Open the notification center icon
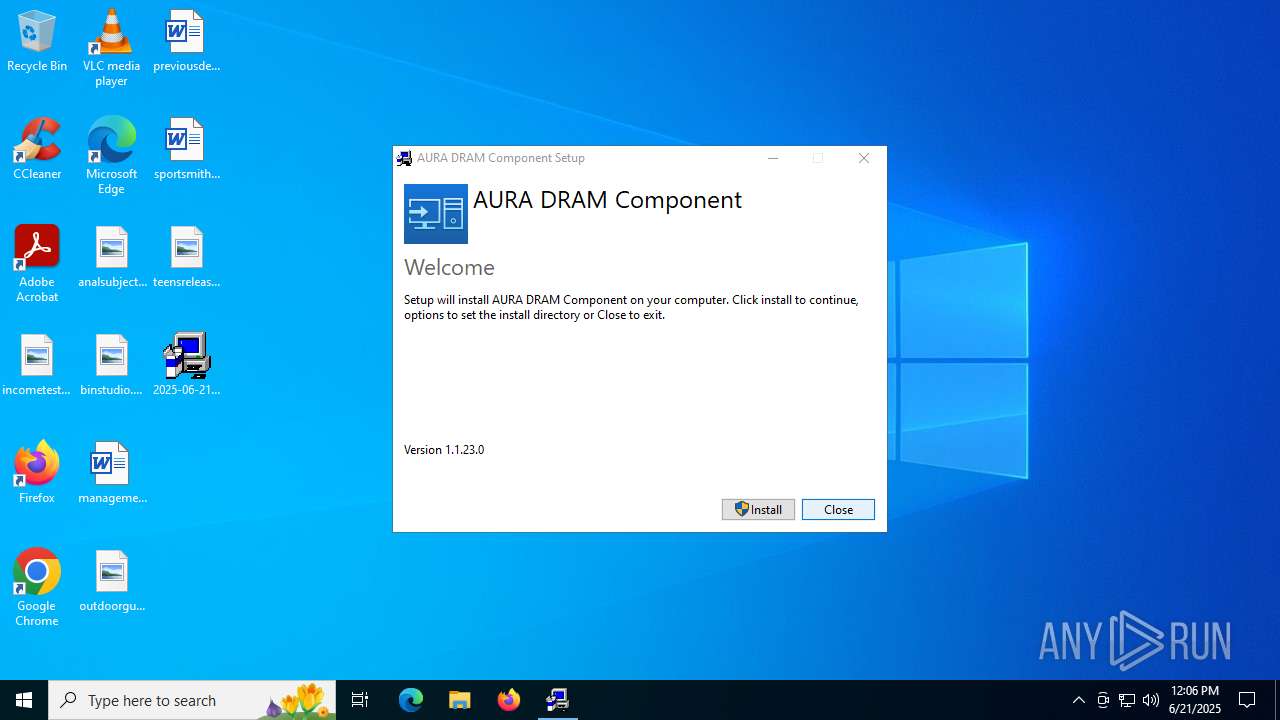Viewport: 1280px width, 720px height. 1248,700
